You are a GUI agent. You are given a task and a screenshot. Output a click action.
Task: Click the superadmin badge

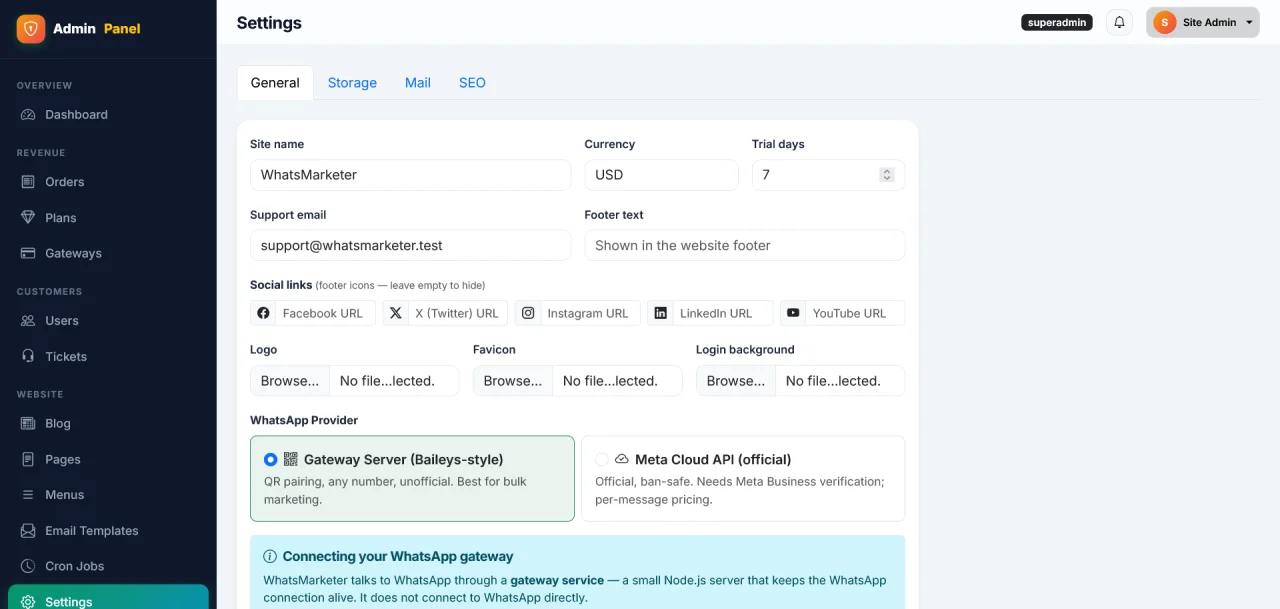[x=1057, y=22]
